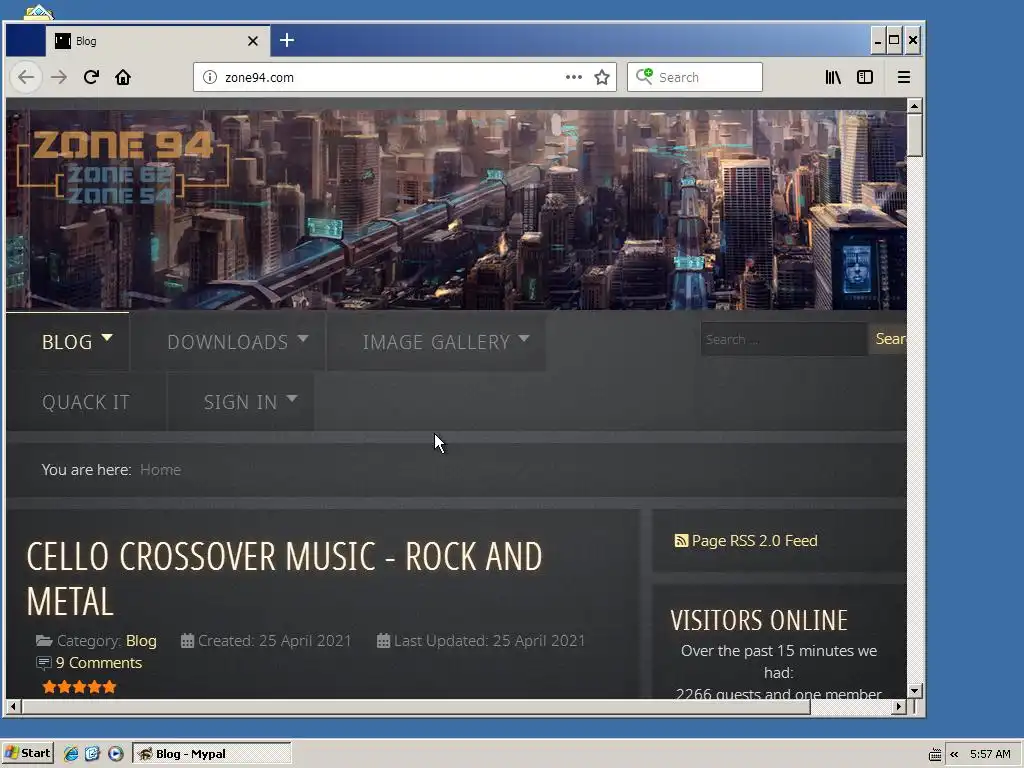
Task: Open Cello Crossover Music article title
Action: point(284,579)
